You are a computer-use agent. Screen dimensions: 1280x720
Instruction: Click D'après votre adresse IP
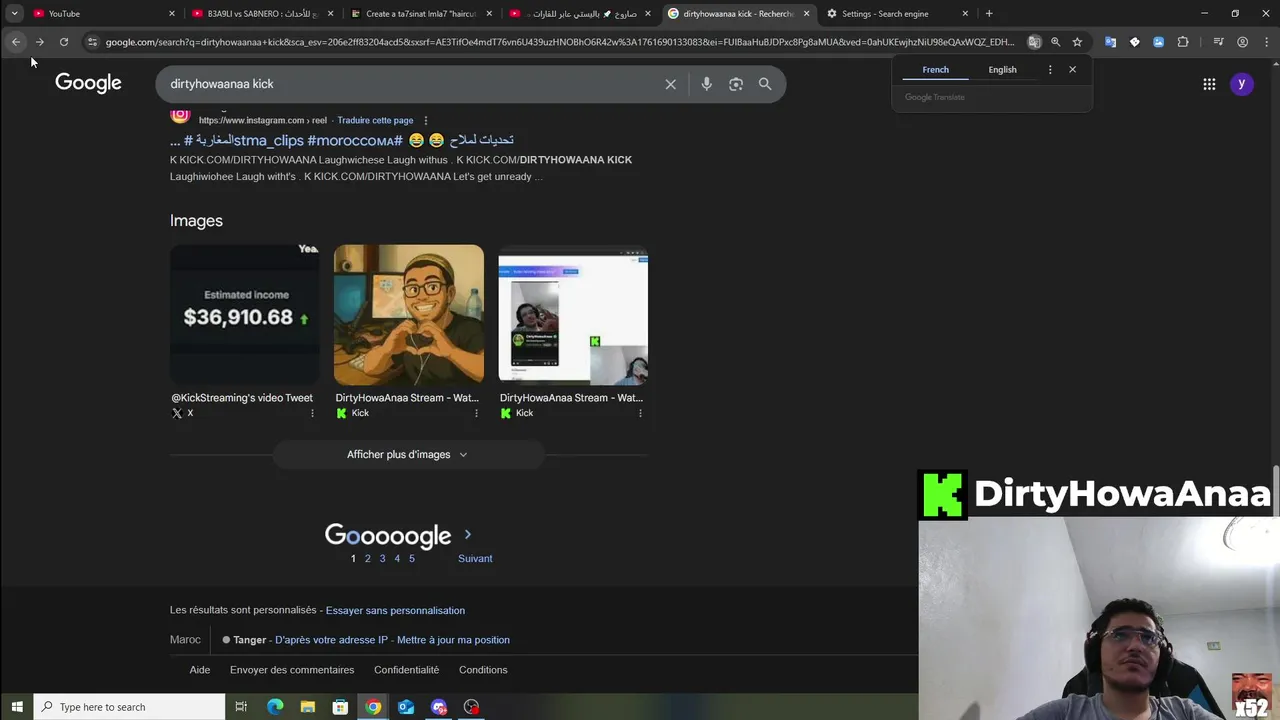[331, 640]
